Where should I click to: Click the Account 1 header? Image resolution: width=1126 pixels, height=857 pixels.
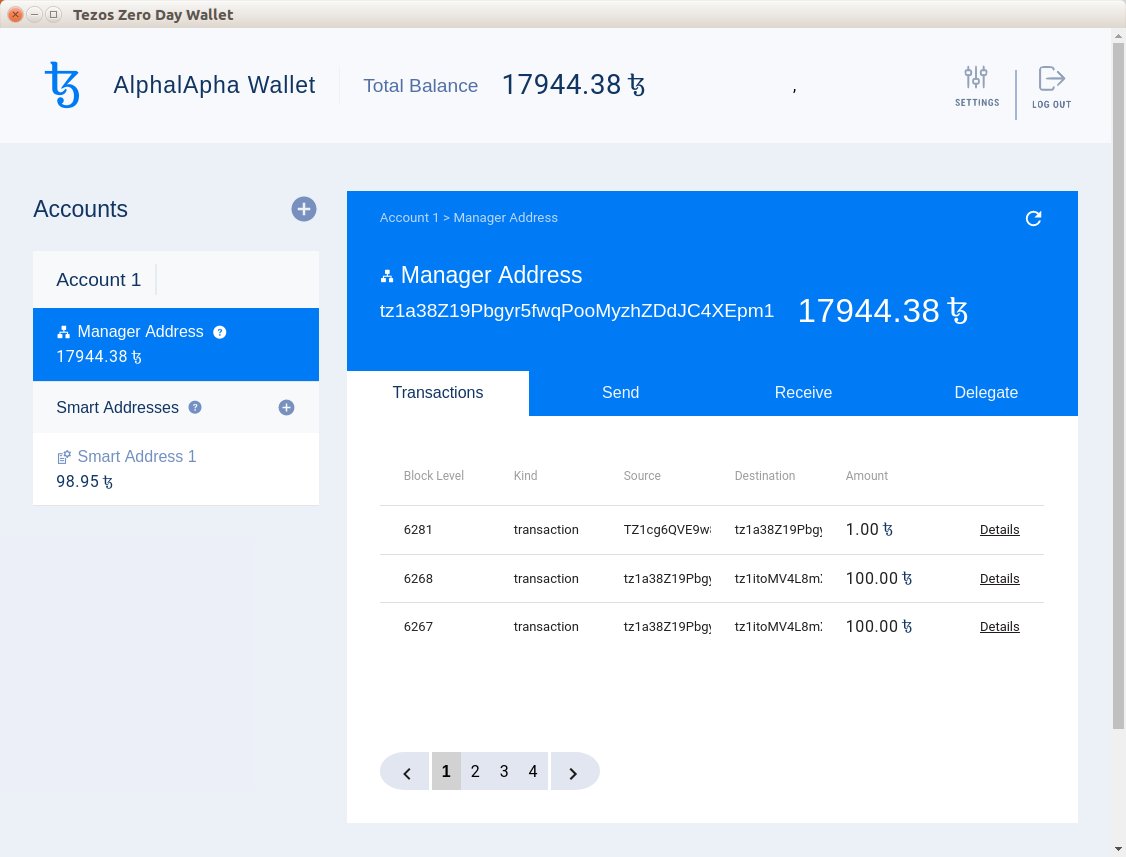click(x=176, y=279)
